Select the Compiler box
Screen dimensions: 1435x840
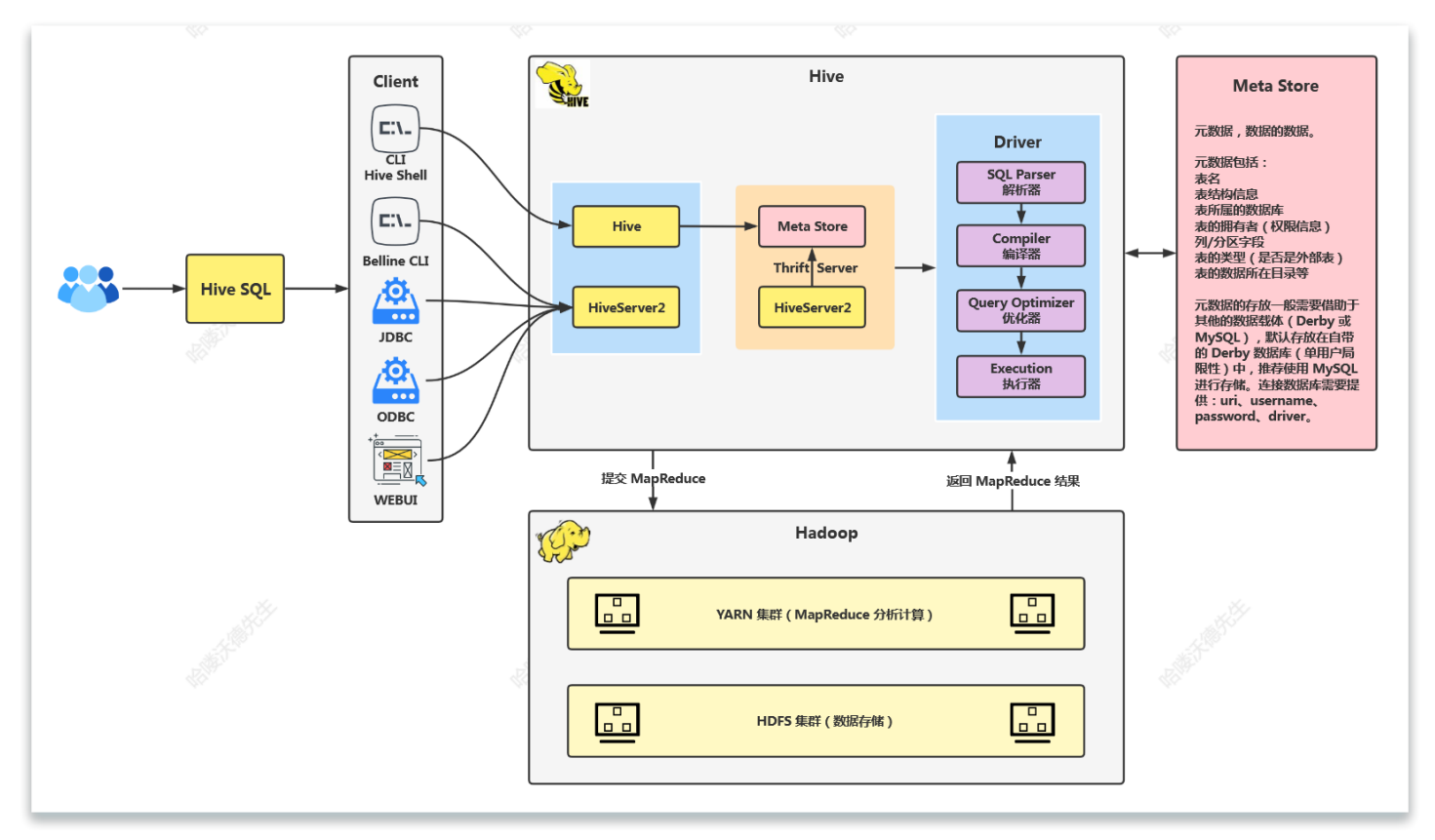click(x=1021, y=246)
